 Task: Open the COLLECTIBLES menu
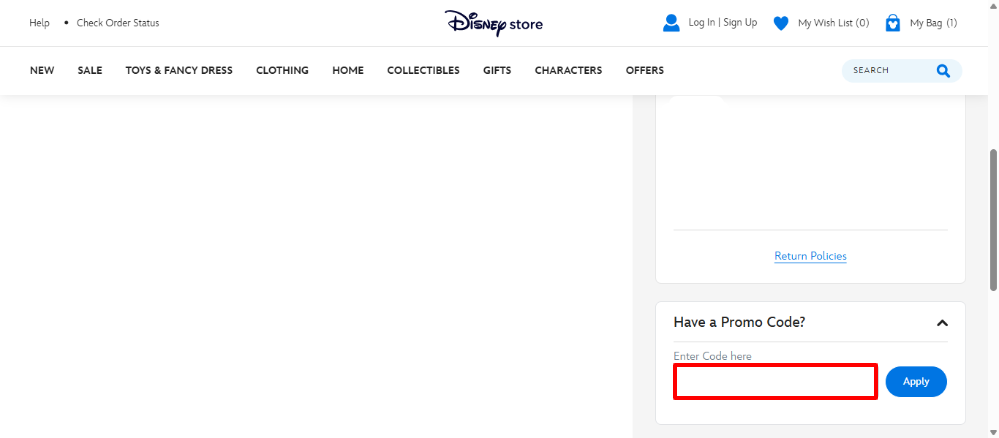(423, 71)
